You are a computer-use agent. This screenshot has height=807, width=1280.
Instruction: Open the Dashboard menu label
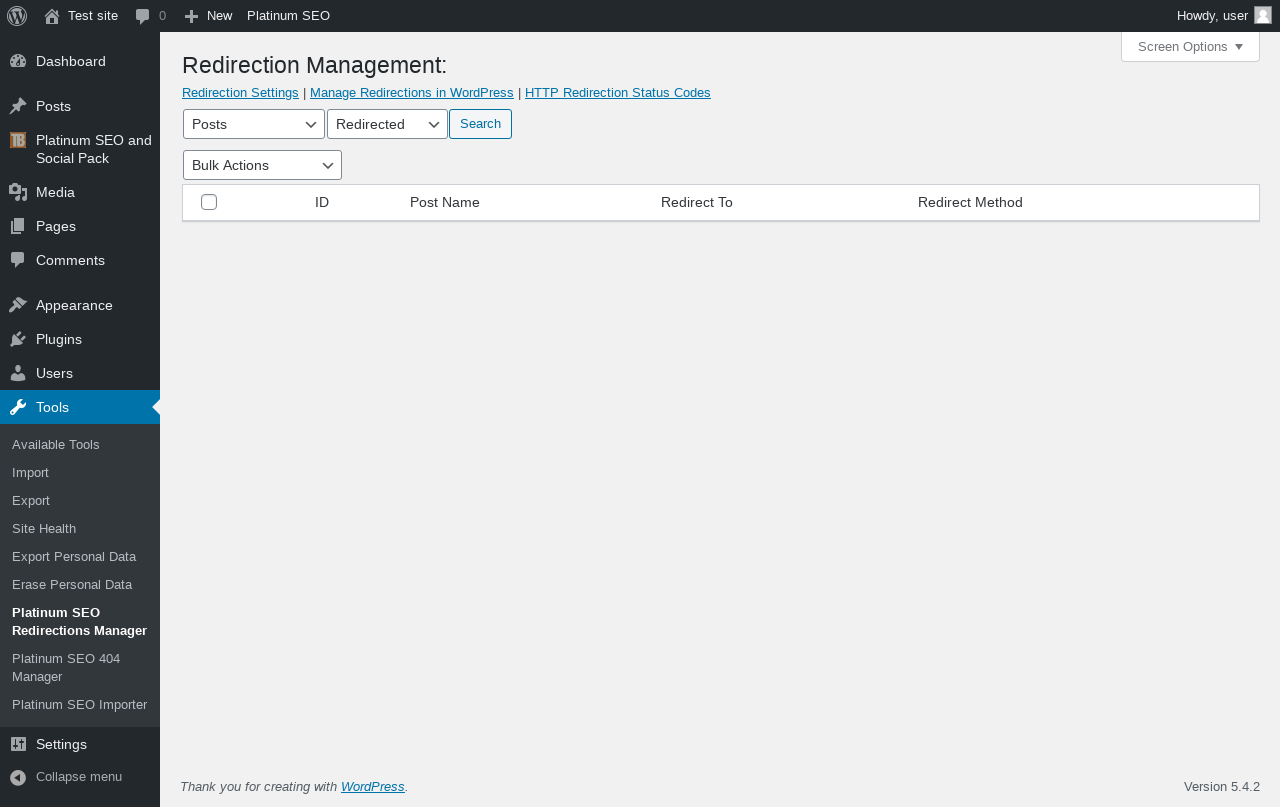pyautogui.click(x=71, y=61)
